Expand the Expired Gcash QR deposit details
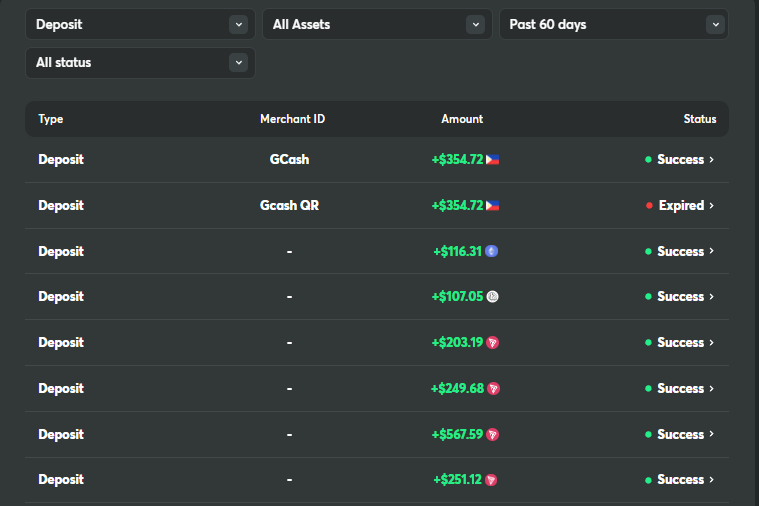The image size is (759, 506). click(711, 205)
